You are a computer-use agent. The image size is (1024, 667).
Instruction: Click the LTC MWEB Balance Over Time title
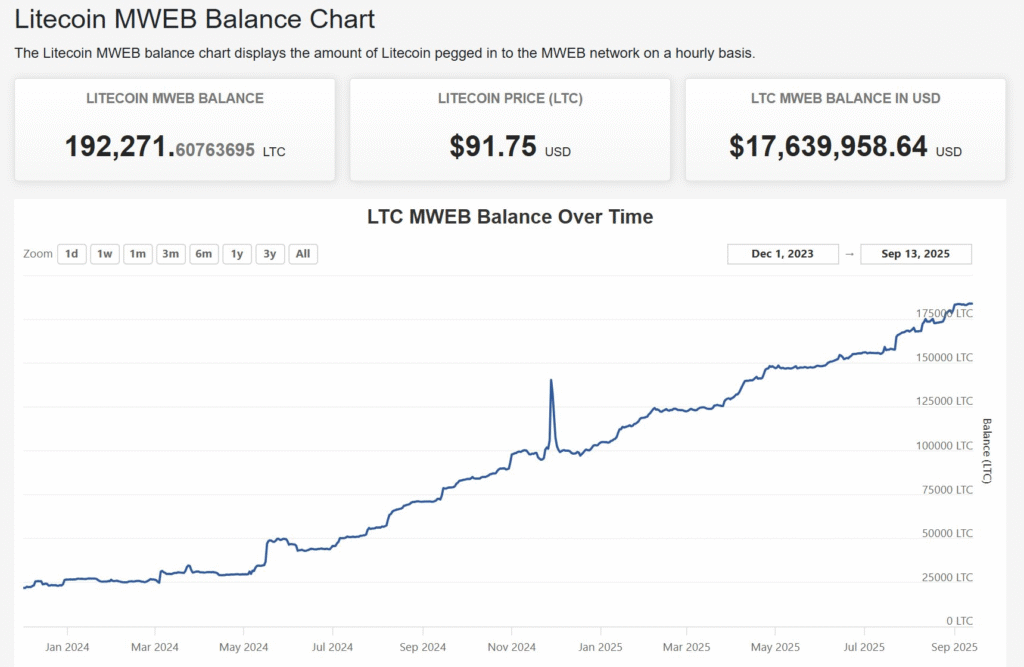click(x=510, y=217)
